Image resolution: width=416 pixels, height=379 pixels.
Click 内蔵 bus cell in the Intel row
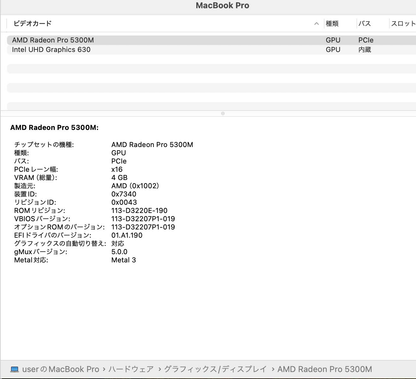coord(365,50)
